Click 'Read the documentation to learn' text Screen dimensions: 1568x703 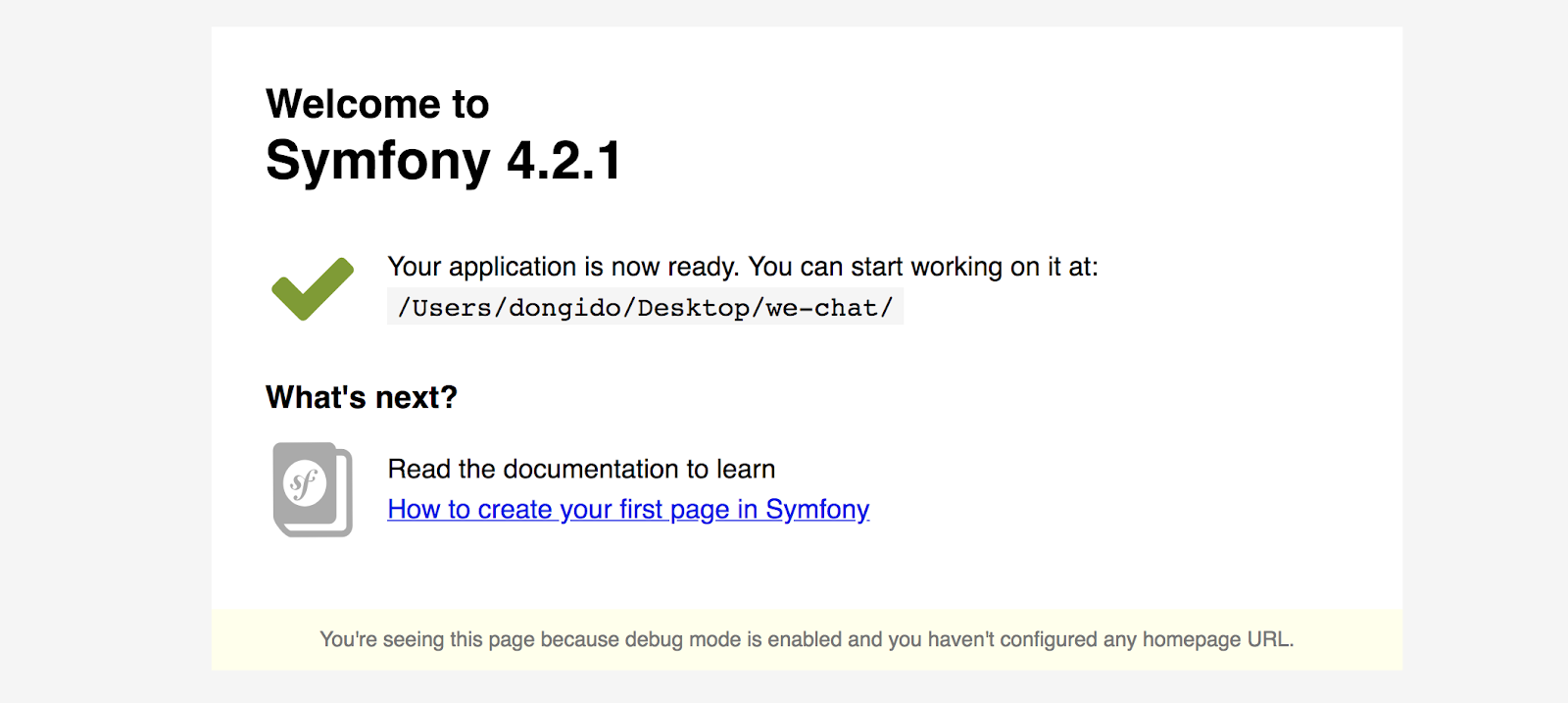click(x=581, y=469)
